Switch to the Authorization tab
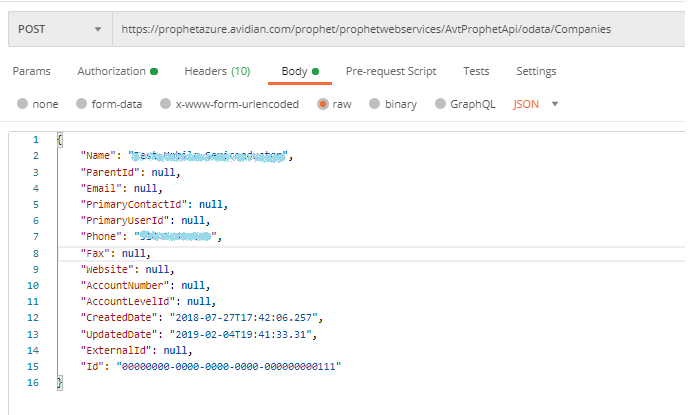This screenshot has width=688, height=415. (x=118, y=71)
